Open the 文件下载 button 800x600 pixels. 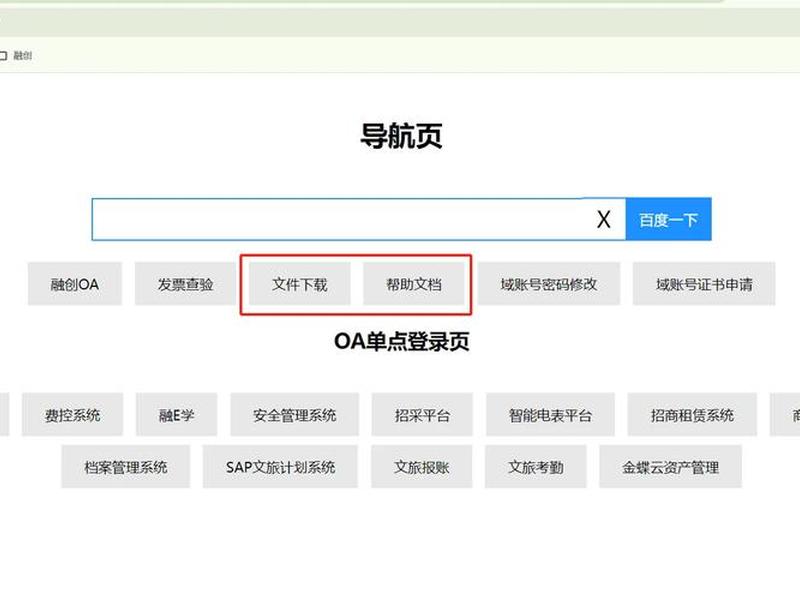[x=299, y=284]
